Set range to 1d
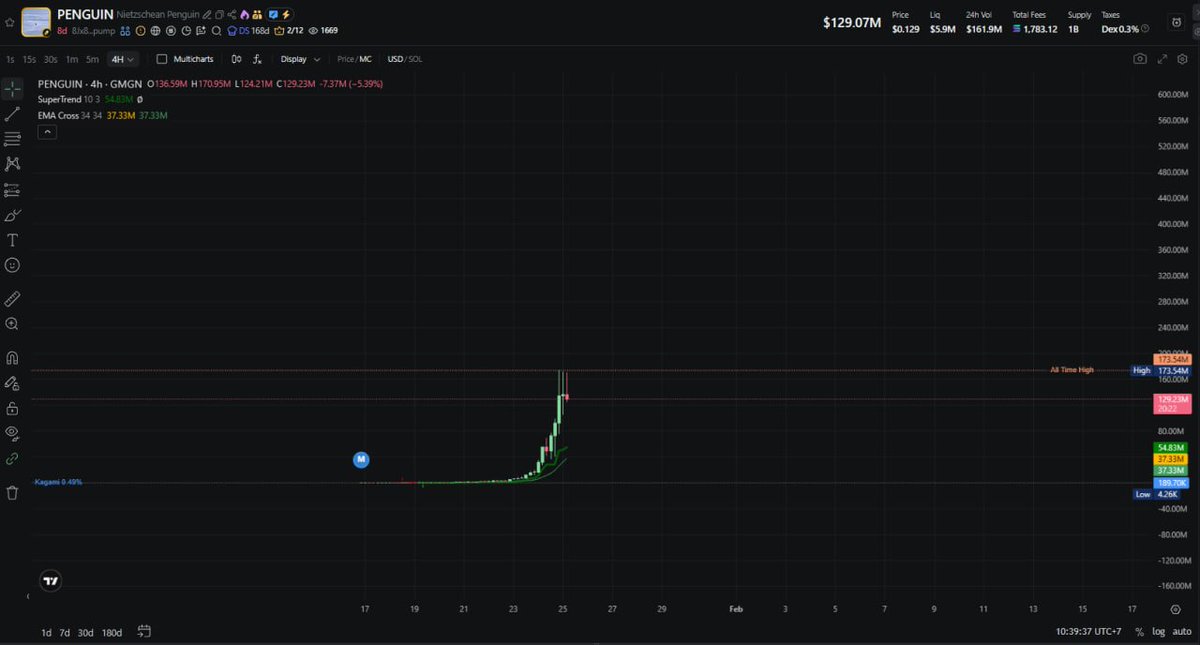Screen dimensions: 1200x645 46,632
